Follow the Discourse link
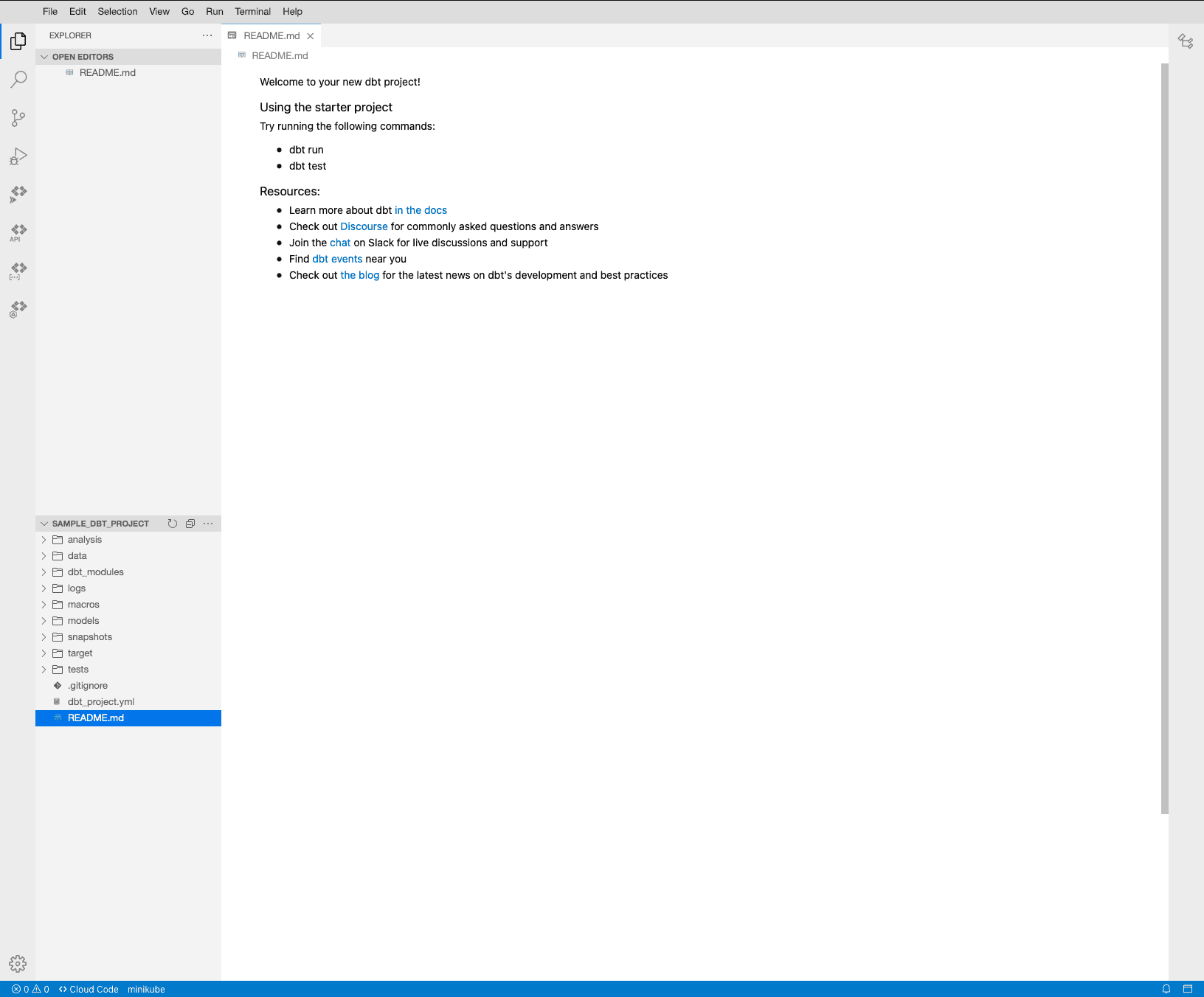Viewport: 1204px width, 997px height. (364, 226)
